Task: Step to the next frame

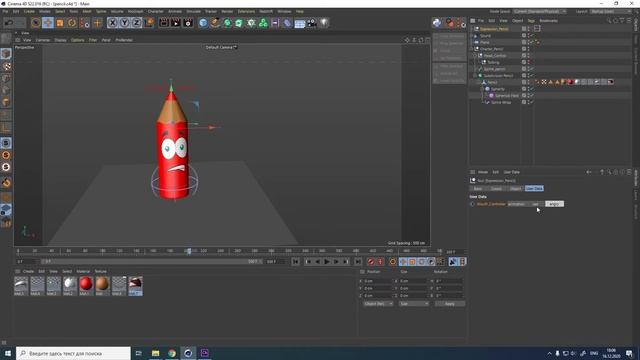Action: (x=336, y=262)
